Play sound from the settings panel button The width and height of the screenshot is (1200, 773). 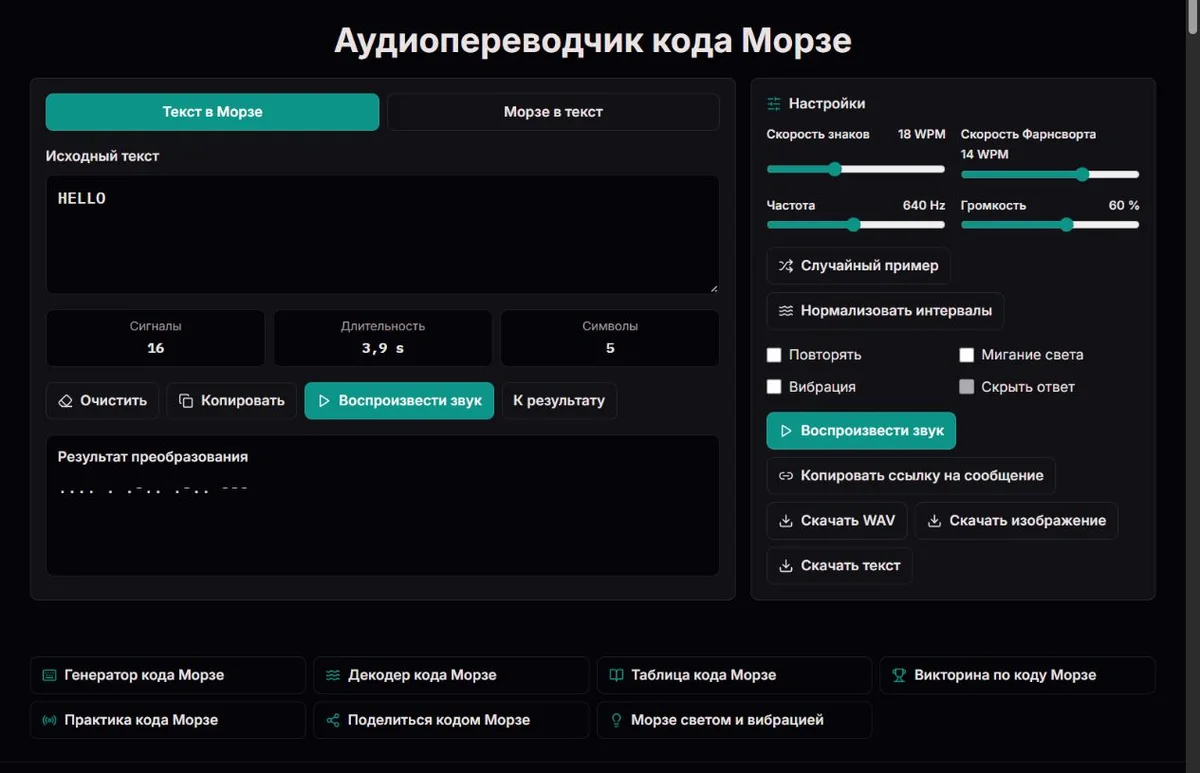(861, 431)
